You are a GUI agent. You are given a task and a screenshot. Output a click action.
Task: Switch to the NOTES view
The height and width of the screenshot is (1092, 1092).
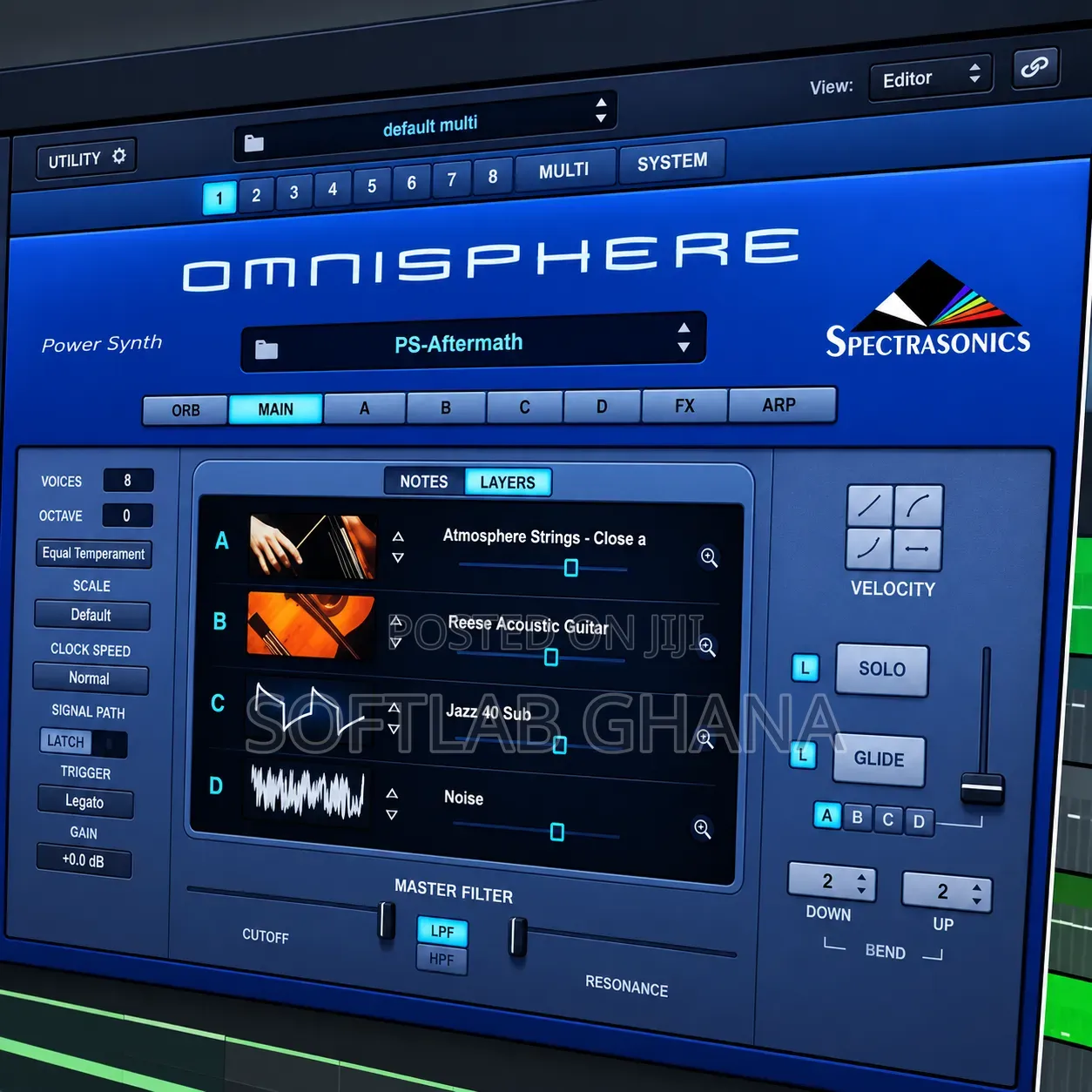point(424,482)
